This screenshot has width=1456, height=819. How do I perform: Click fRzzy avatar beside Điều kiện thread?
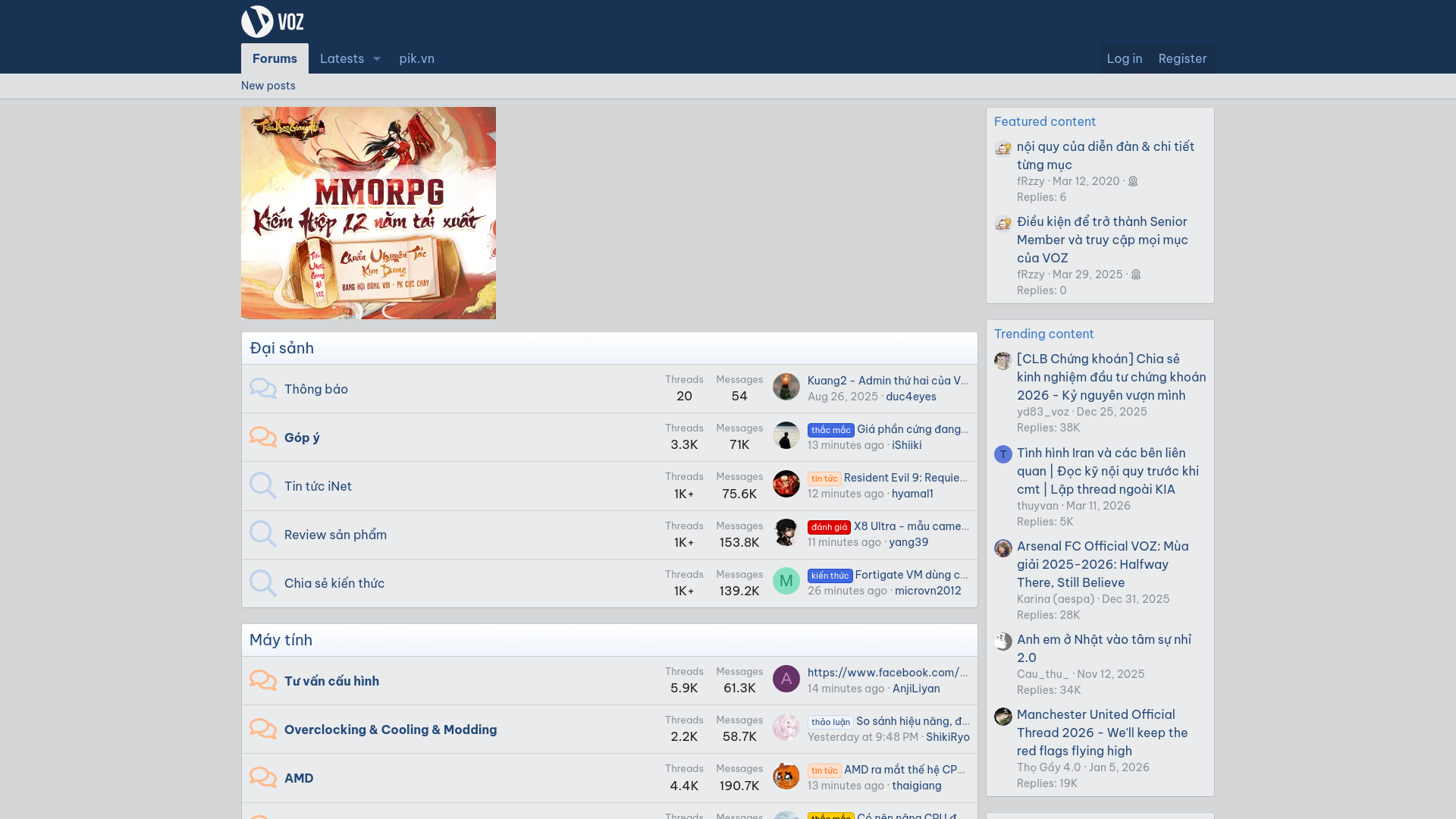pyautogui.click(x=1003, y=223)
